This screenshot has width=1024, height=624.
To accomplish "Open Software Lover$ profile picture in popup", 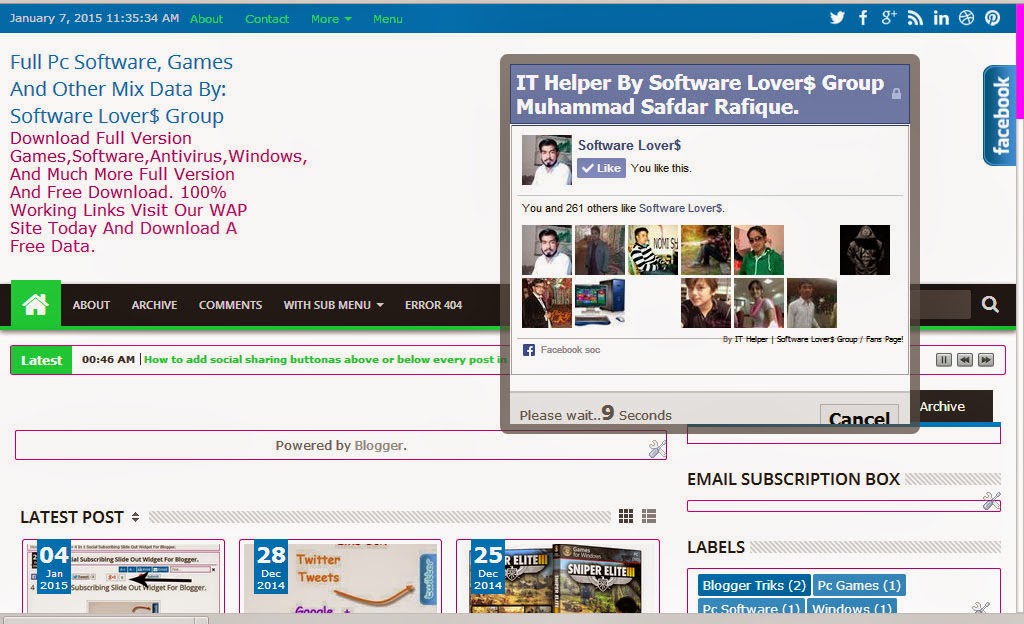I will (x=547, y=161).
